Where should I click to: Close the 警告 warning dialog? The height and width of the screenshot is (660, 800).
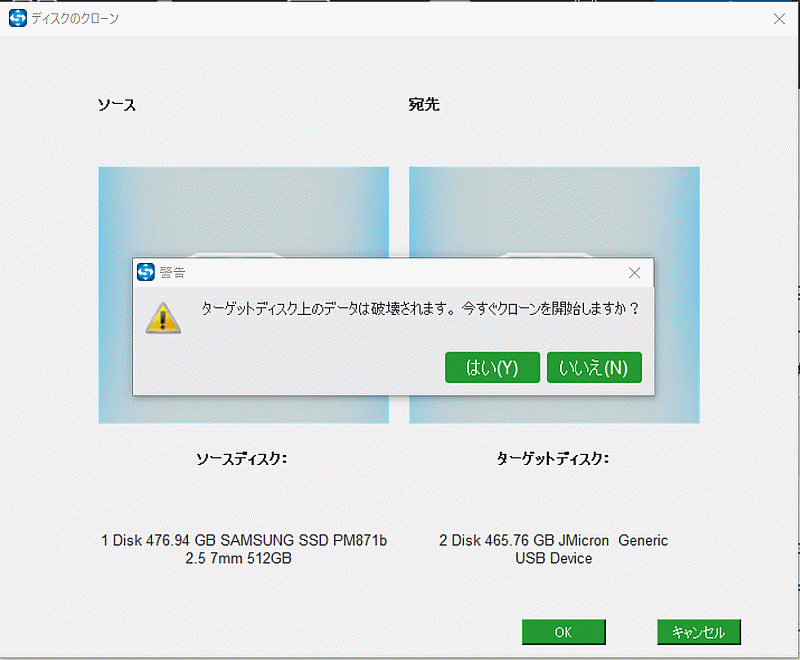point(634,273)
